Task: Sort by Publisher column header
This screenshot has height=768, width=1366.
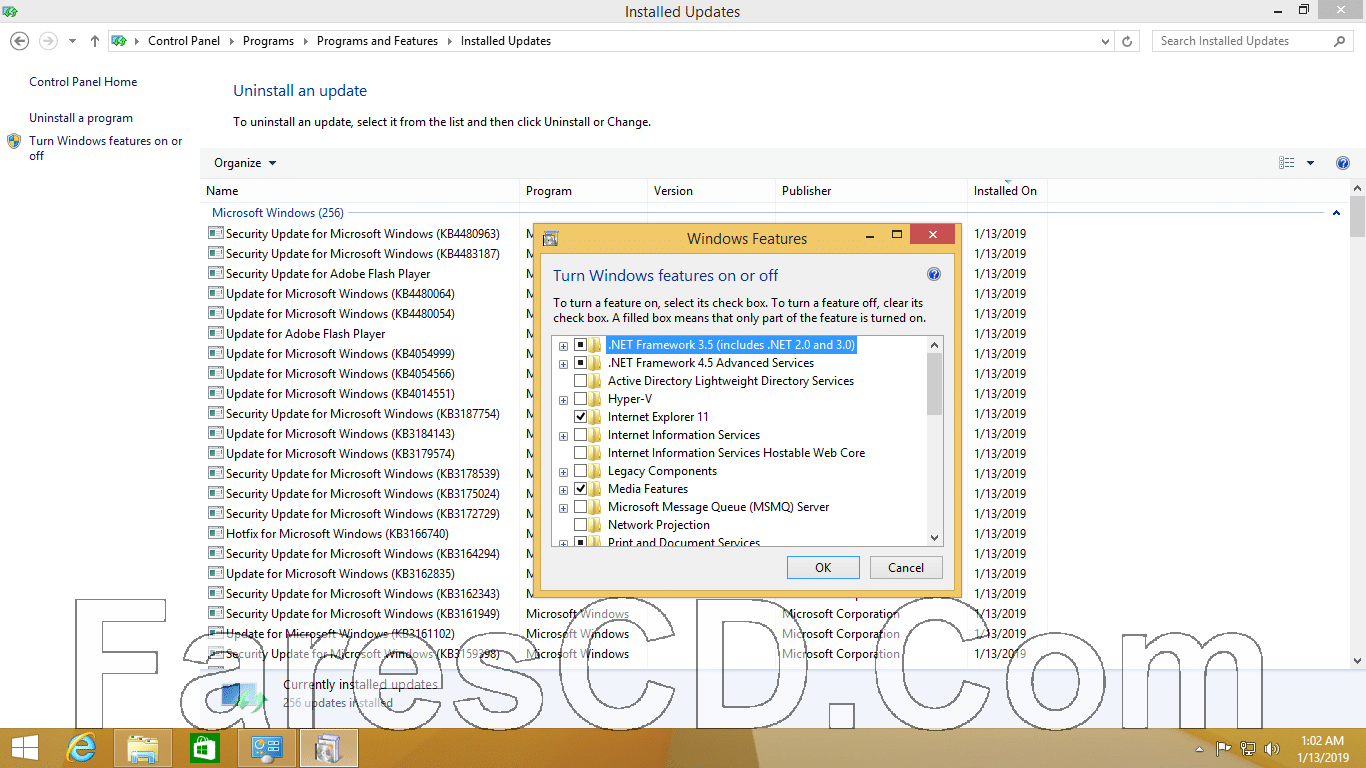Action: tap(871, 190)
